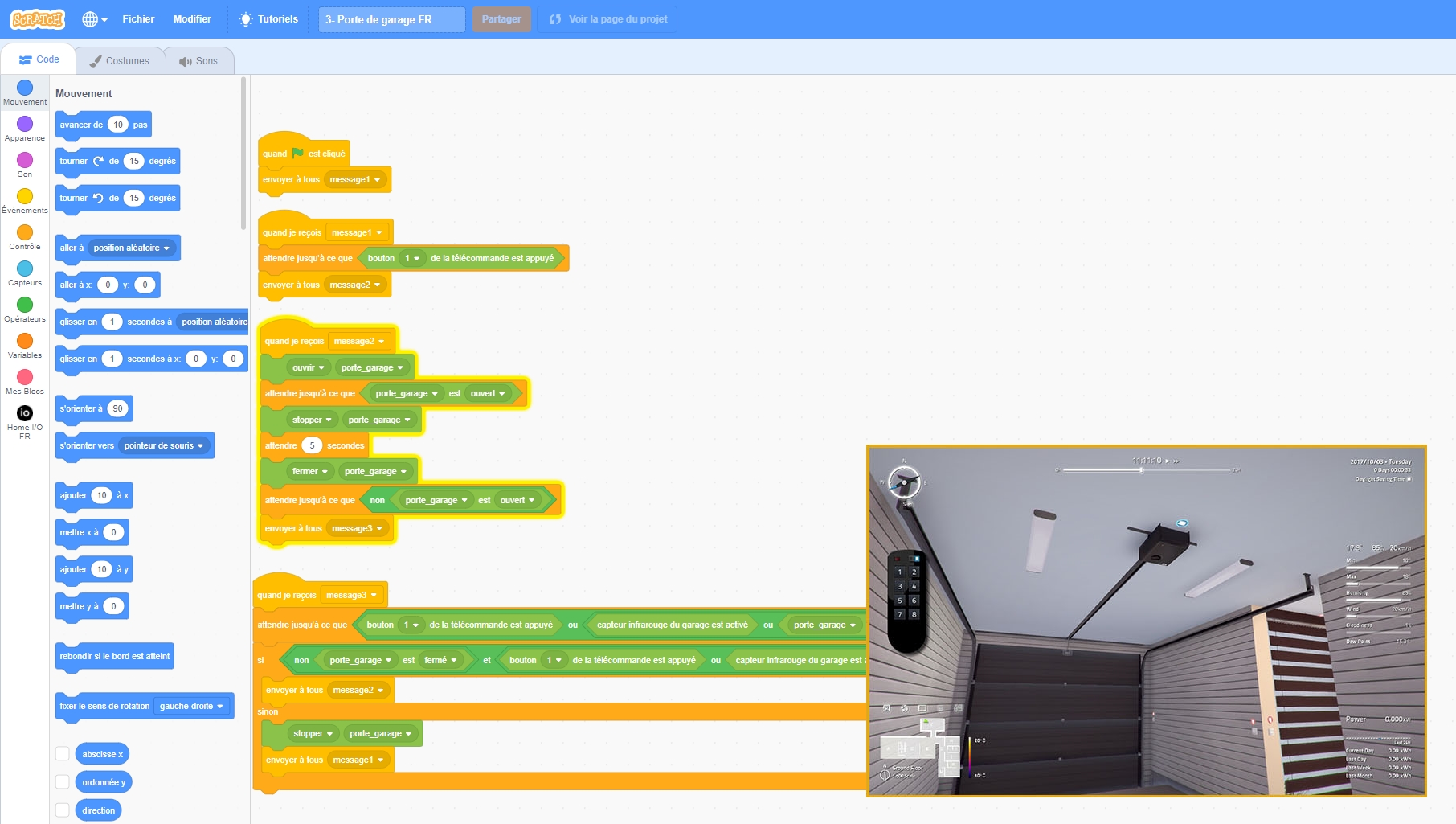Click the project title field

coord(391,19)
